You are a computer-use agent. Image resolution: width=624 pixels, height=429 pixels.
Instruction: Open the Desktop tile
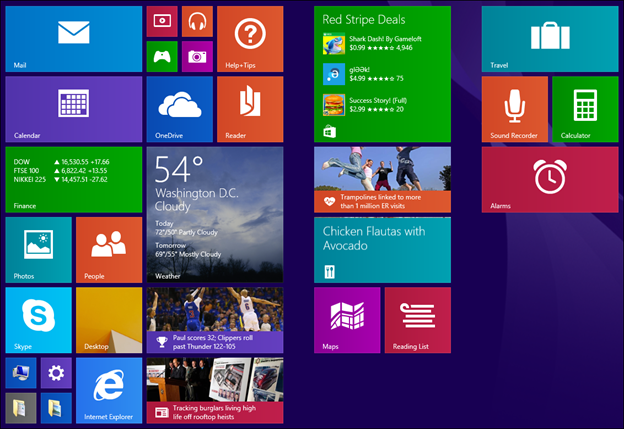(x=109, y=320)
